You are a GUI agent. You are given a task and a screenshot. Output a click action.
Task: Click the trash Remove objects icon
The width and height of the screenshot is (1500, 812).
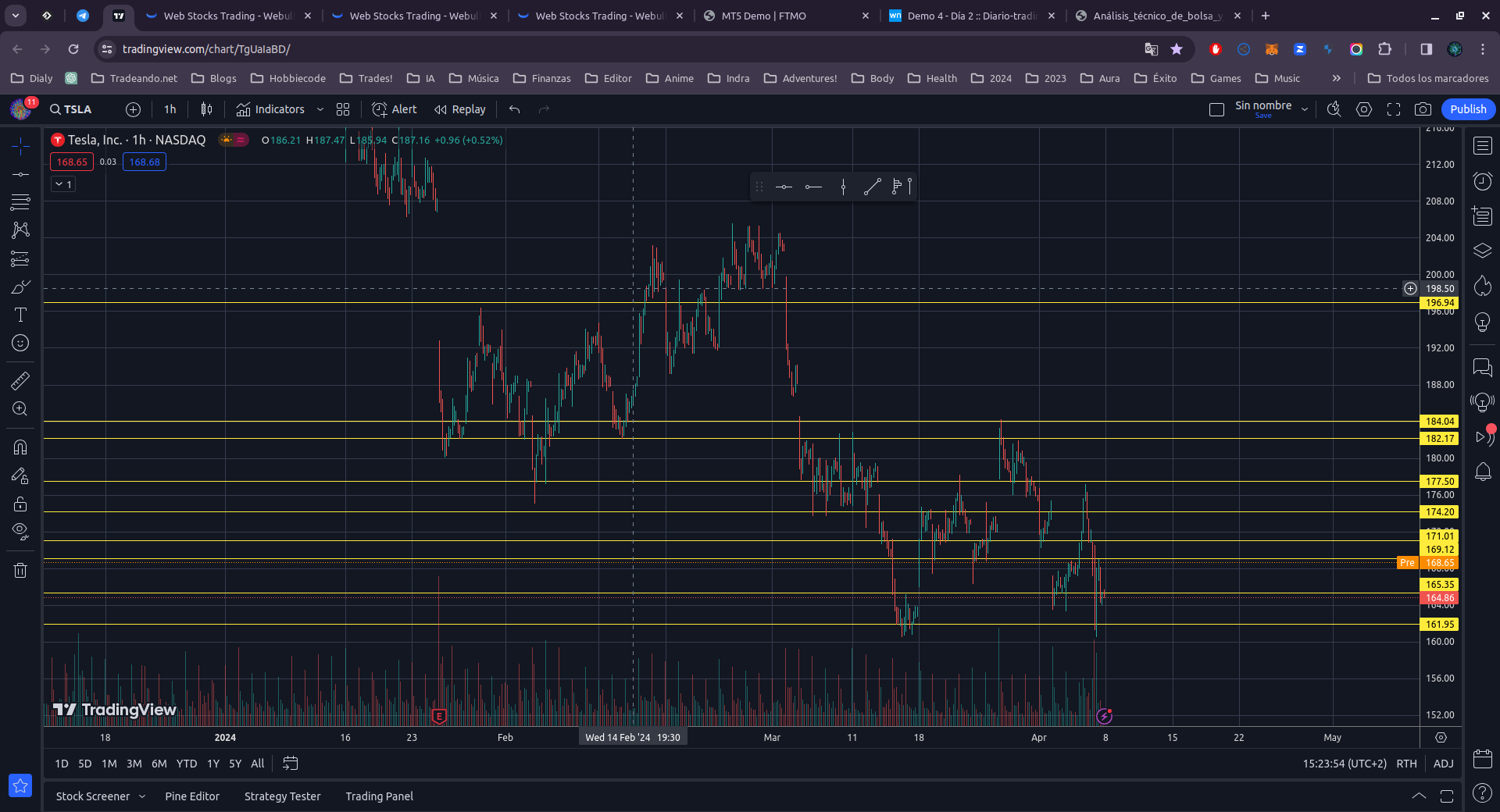pyautogui.click(x=20, y=571)
